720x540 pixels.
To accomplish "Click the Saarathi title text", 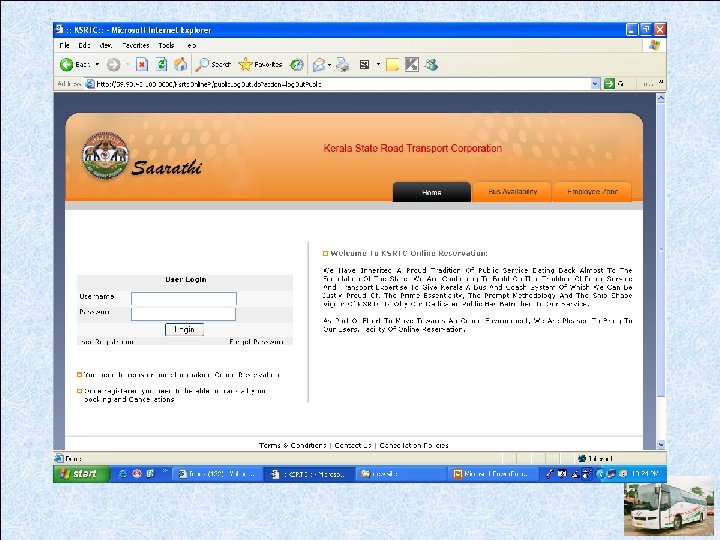I will coord(166,168).
